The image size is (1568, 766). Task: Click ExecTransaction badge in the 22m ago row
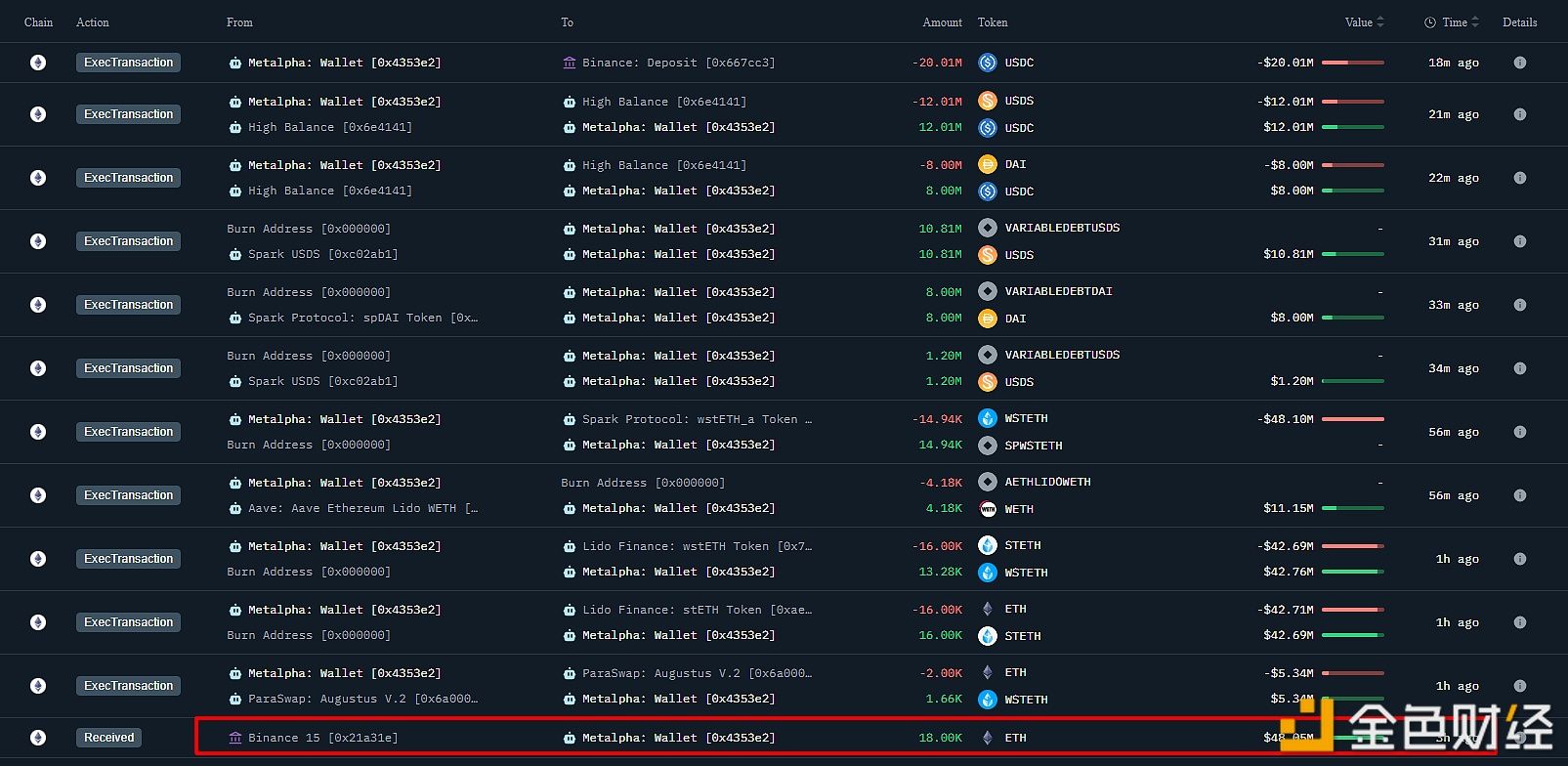pyautogui.click(x=128, y=178)
